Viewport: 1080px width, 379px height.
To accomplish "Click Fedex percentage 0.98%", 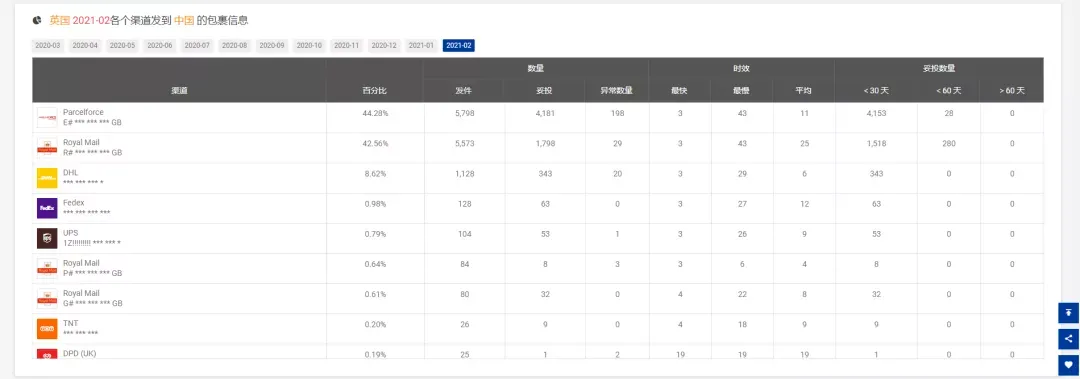I will [x=375, y=204].
